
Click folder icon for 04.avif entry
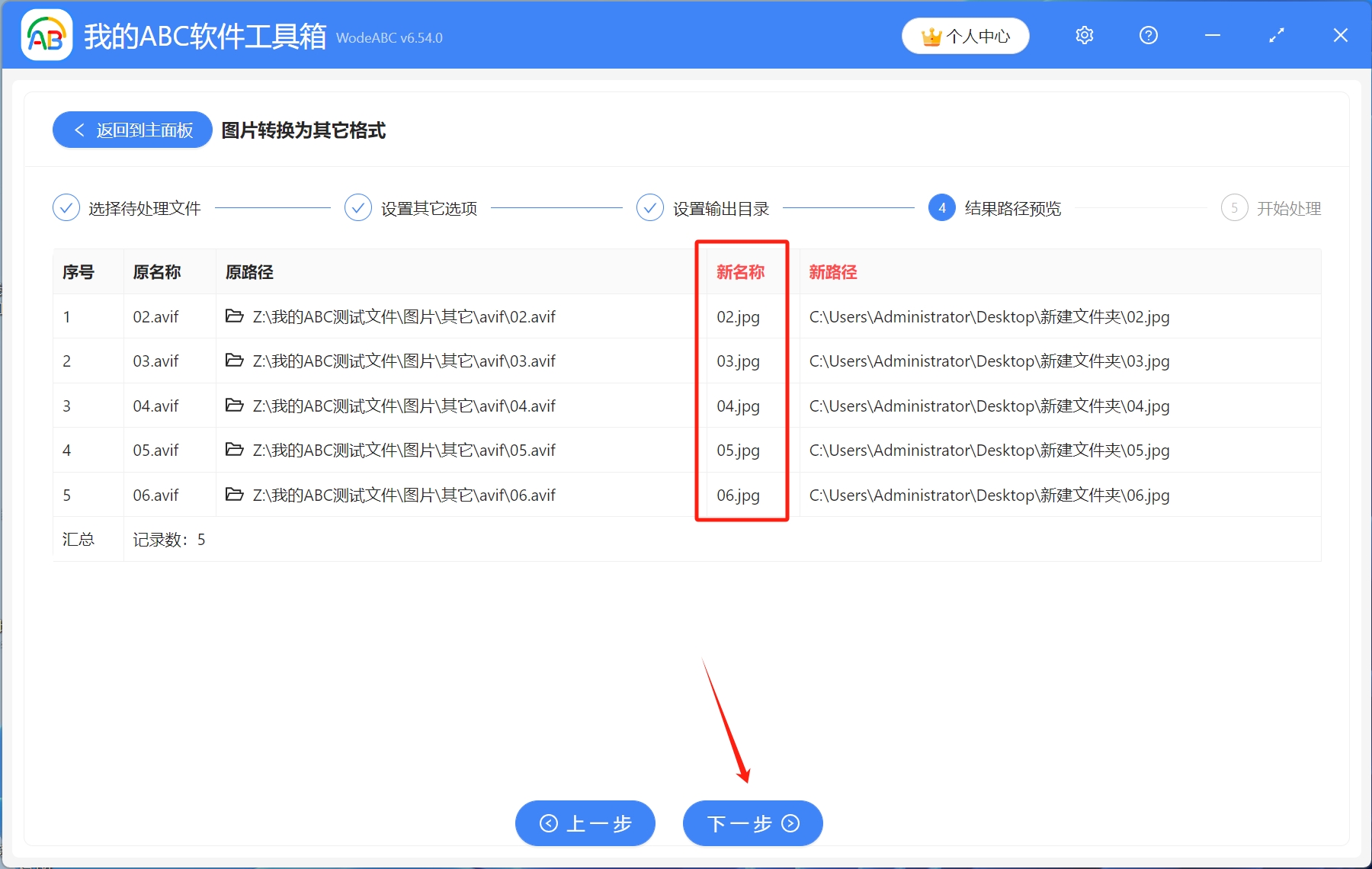point(235,406)
